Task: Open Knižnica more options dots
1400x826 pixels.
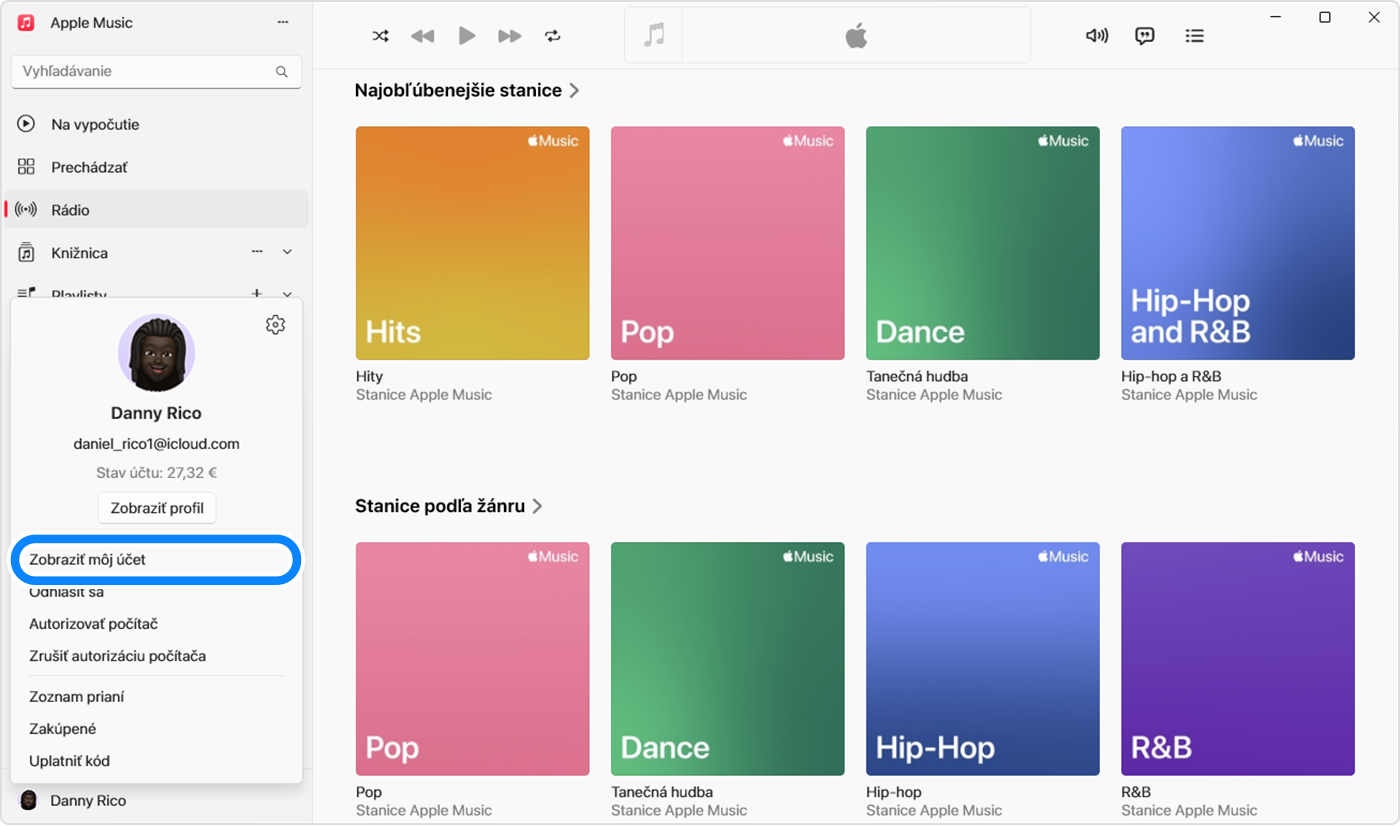Action: pos(257,252)
